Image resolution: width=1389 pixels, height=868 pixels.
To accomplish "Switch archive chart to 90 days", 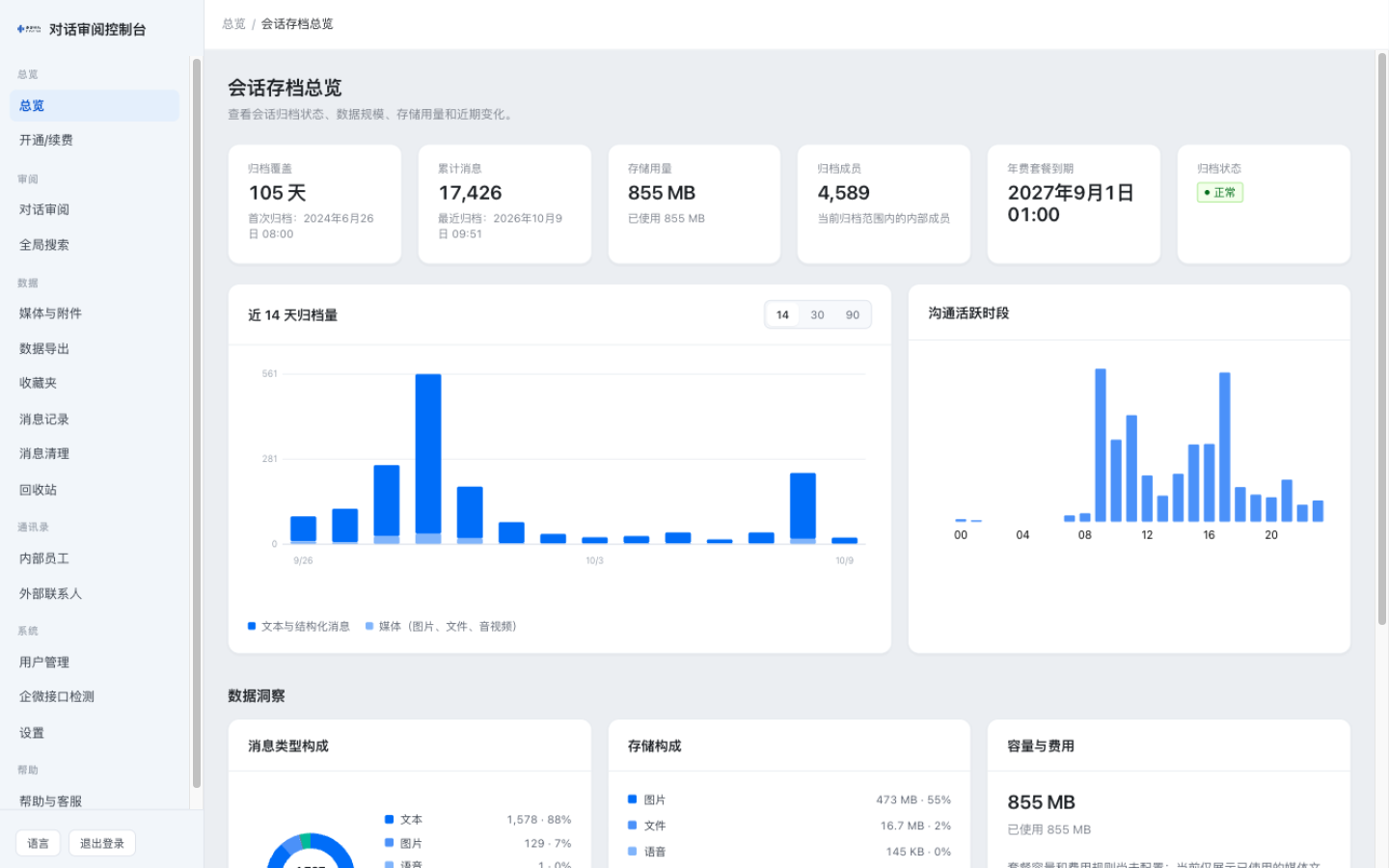I will pyautogui.click(x=853, y=314).
